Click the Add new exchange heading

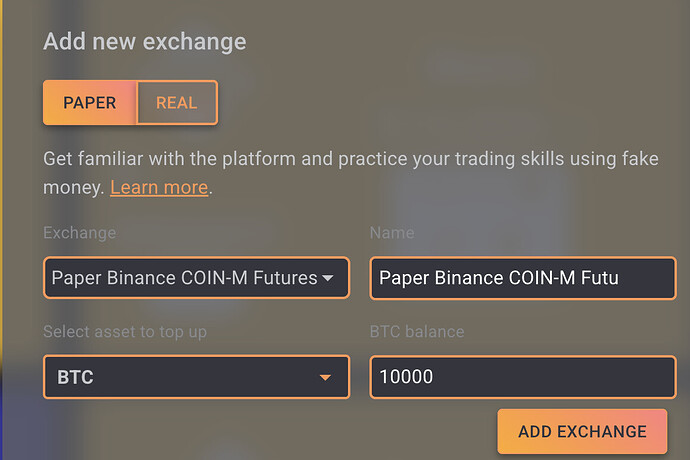point(144,42)
